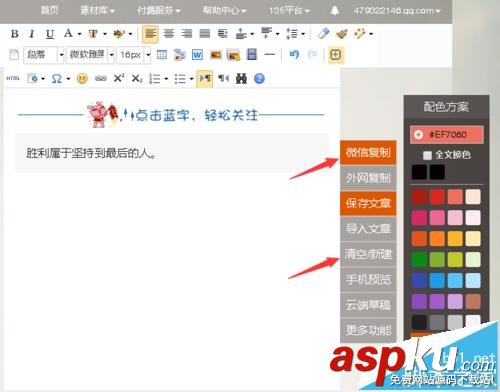Open the 帮助中心 menu

(225, 11)
